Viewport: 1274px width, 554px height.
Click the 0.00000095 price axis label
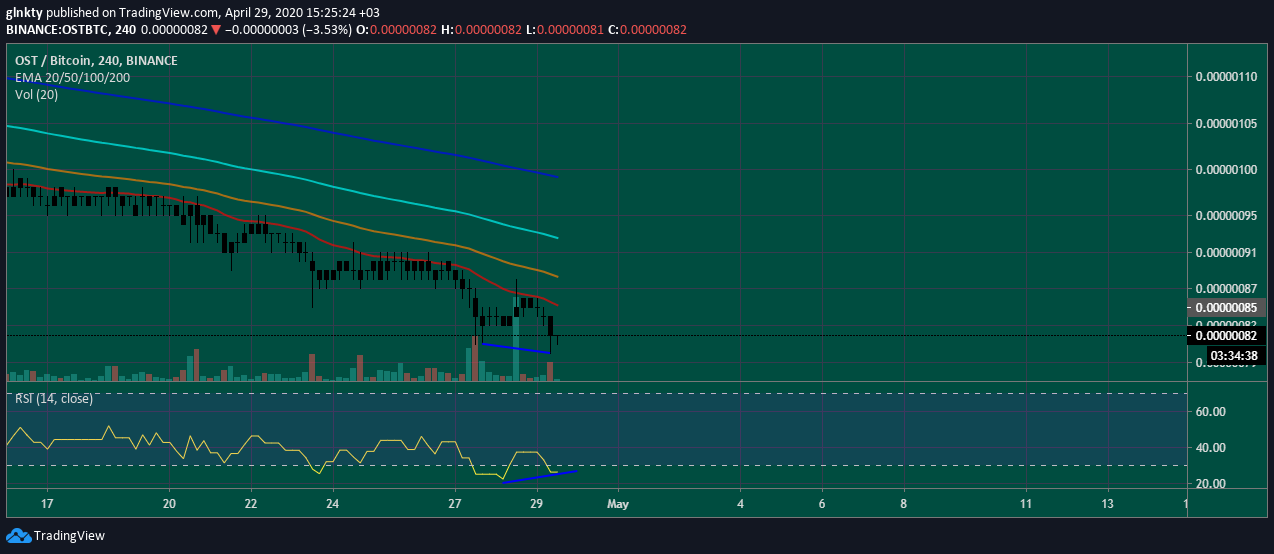point(1226,215)
